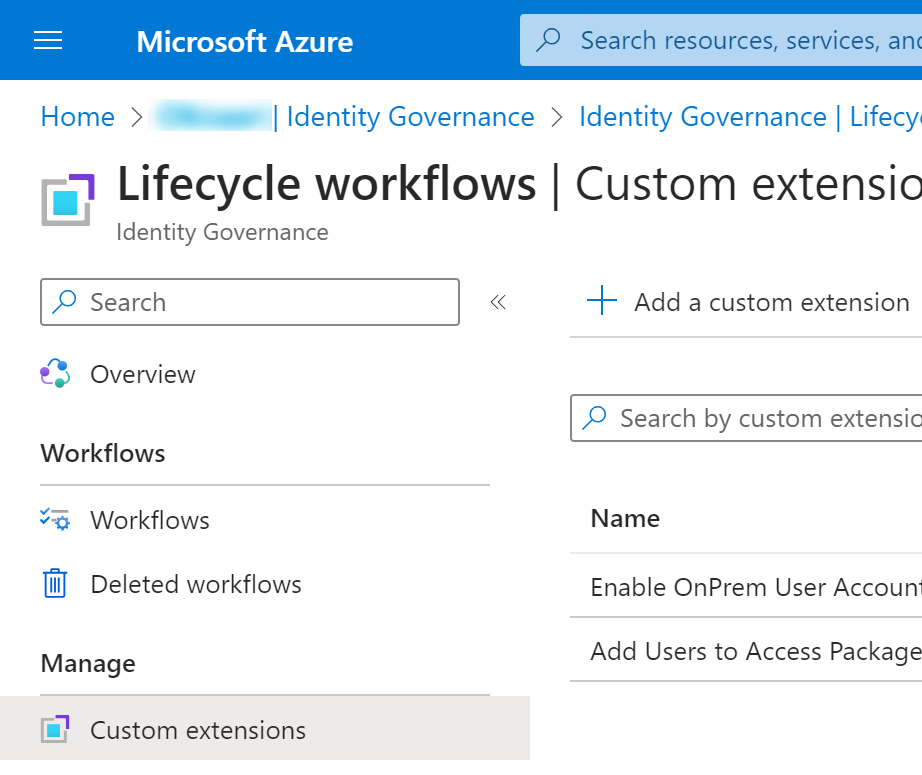Open Identity Governance Lifecycle breadcrumb link
Screen dimensions: 922x775
click(x=750, y=116)
